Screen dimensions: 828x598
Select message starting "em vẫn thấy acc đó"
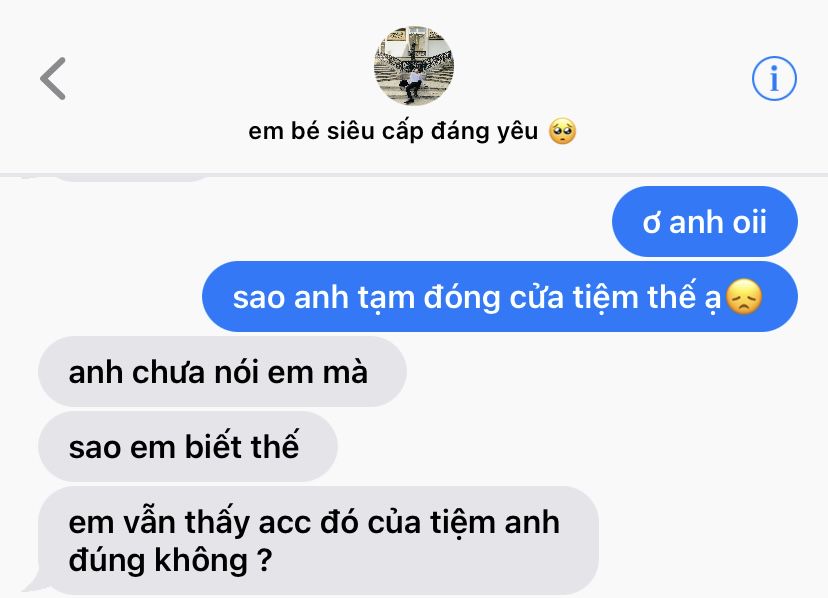(318, 540)
